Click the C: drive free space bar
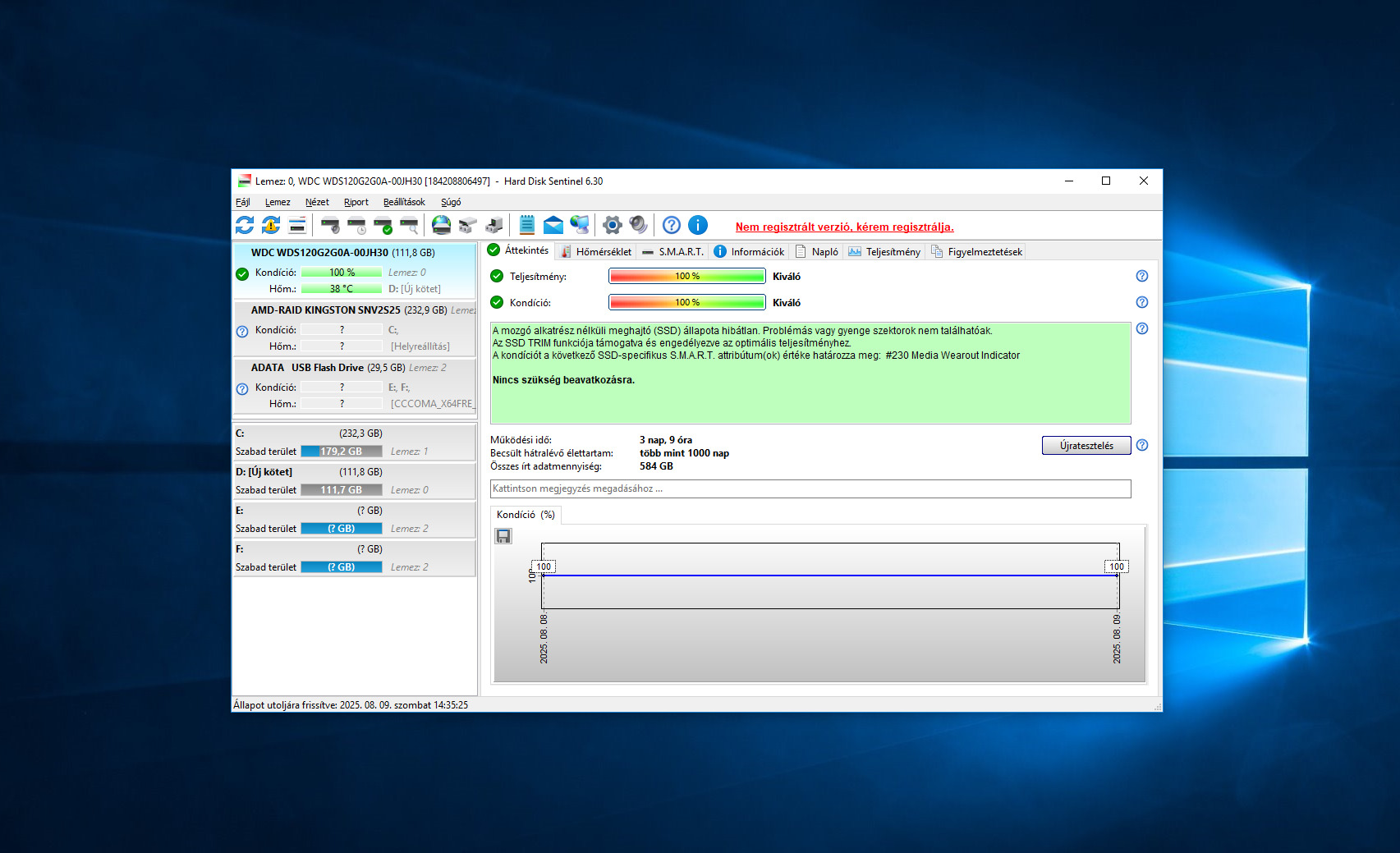Screen dimensions: 1400x853 tap(341, 452)
